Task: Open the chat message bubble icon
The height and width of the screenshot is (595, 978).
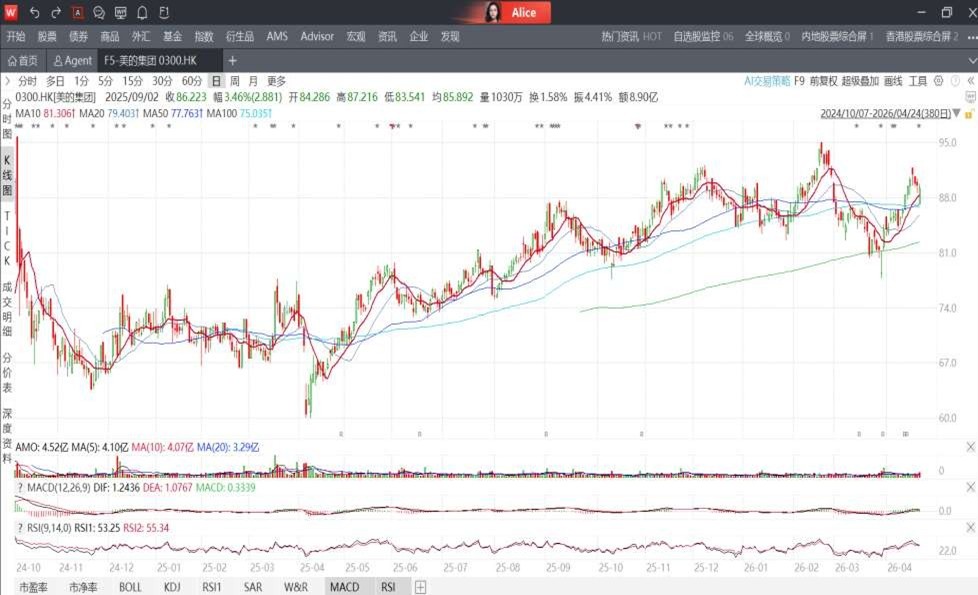Action: pyautogui.click(x=99, y=13)
